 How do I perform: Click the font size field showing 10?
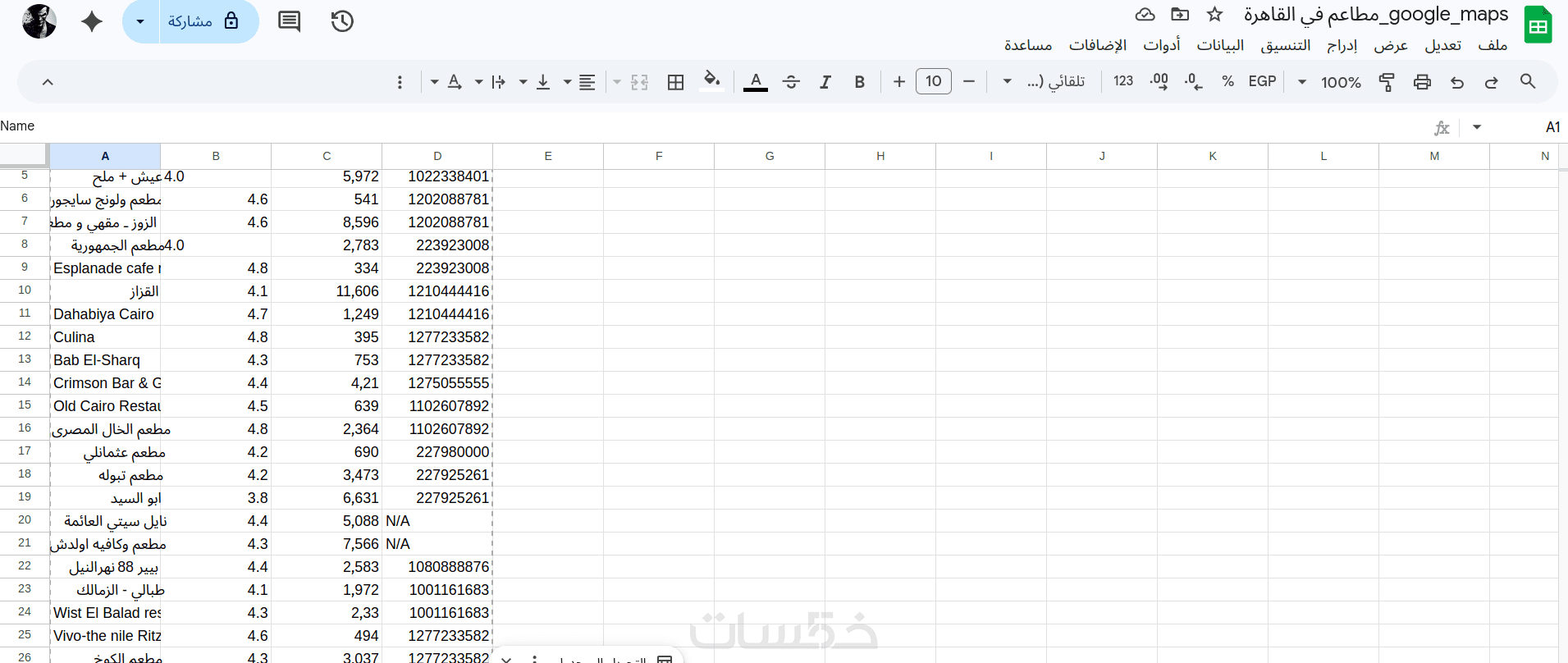pyautogui.click(x=934, y=81)
